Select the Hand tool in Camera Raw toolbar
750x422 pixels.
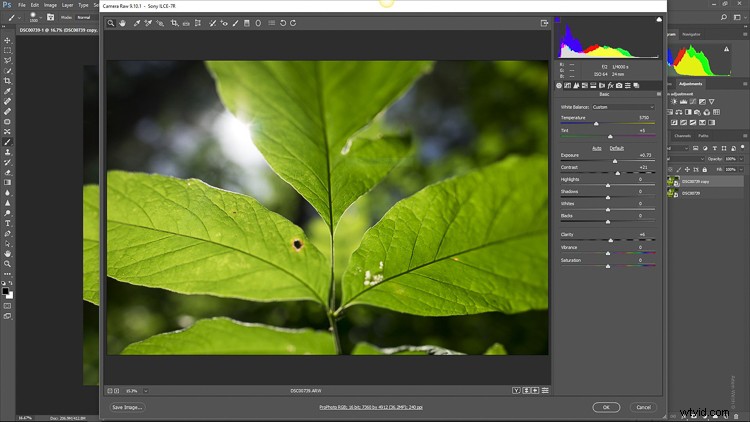[x=122, y=23]
